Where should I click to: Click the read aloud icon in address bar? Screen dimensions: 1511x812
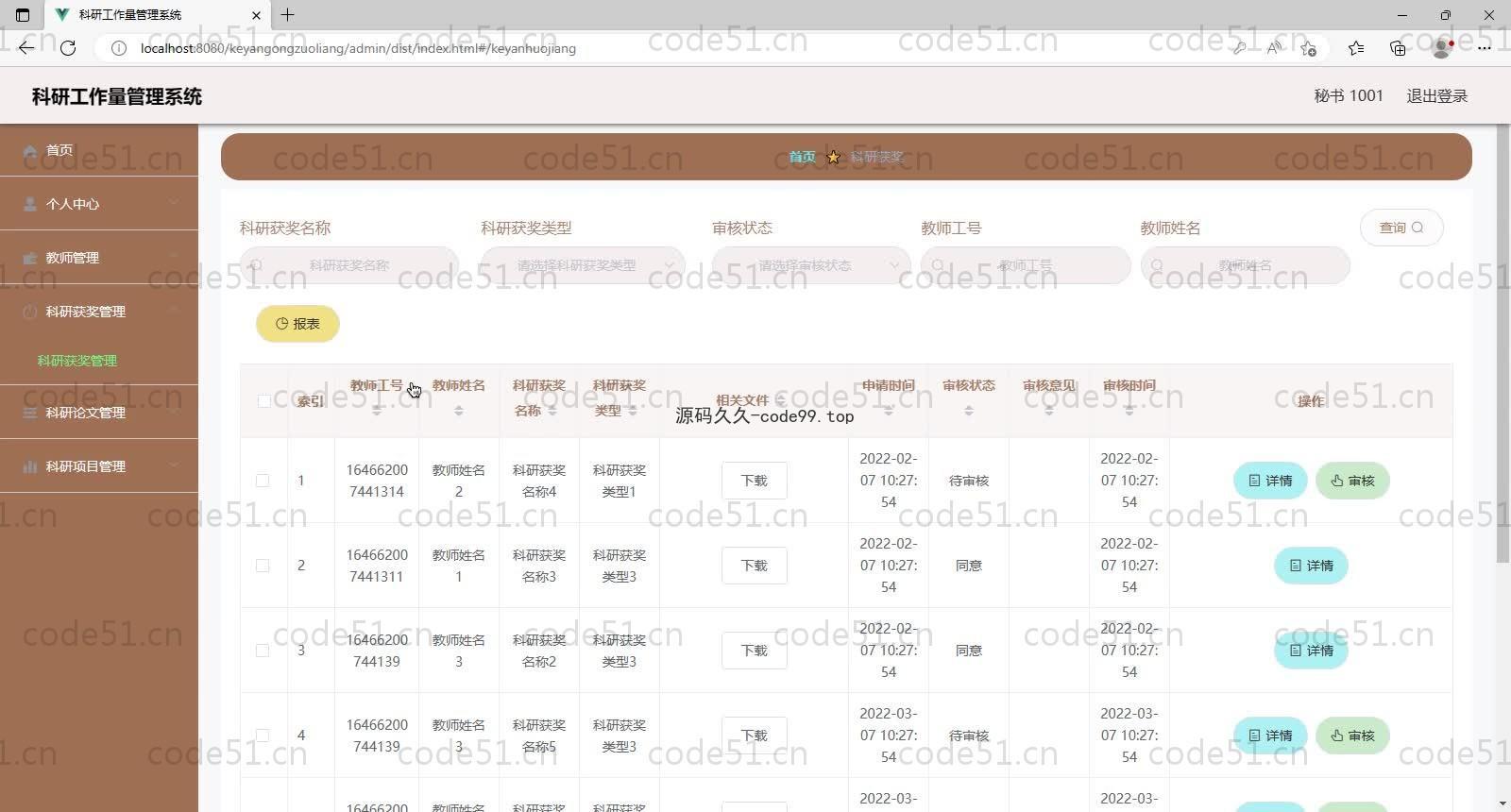pos(1274,48)
